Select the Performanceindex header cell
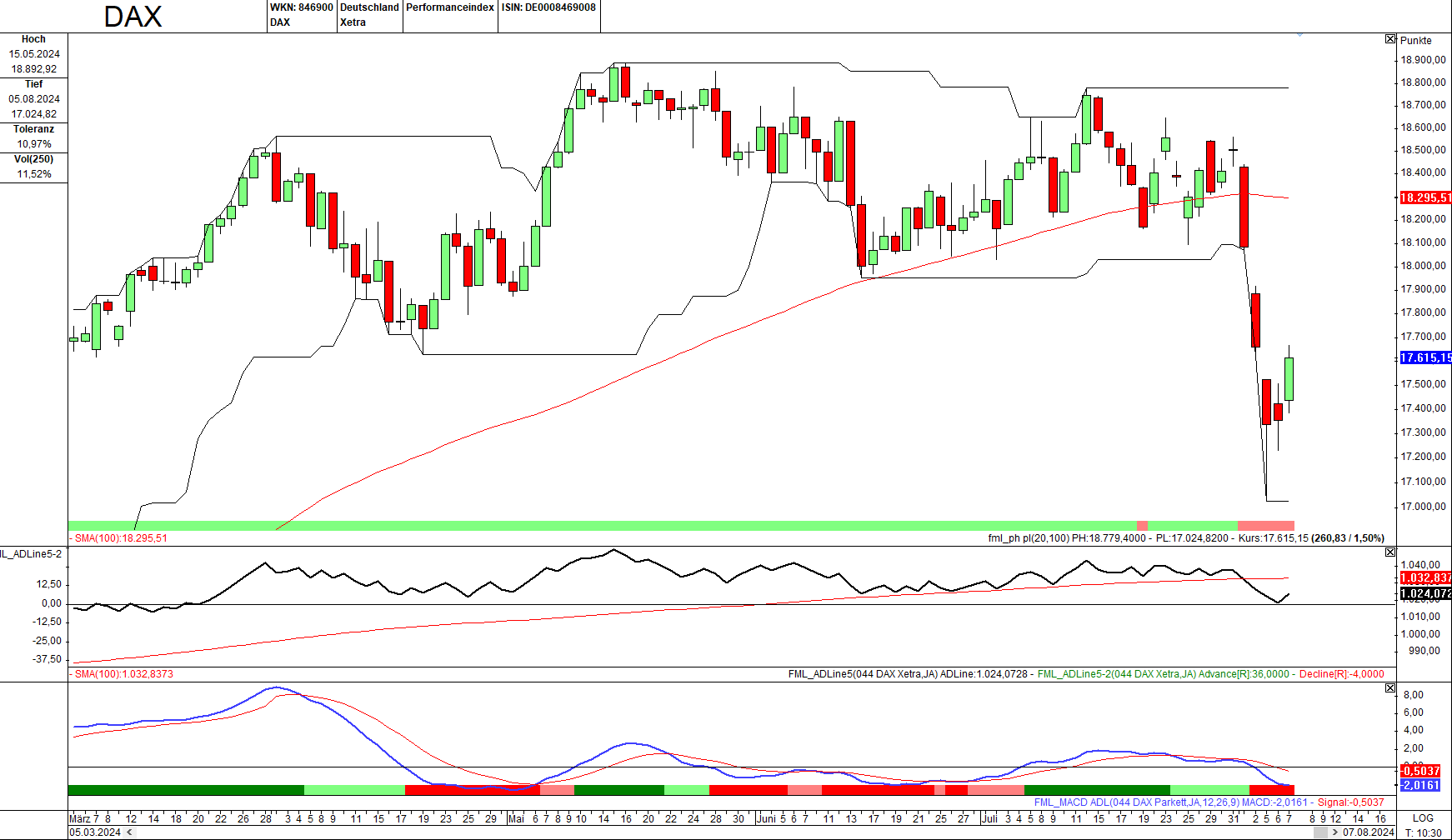 click(450, 7)
